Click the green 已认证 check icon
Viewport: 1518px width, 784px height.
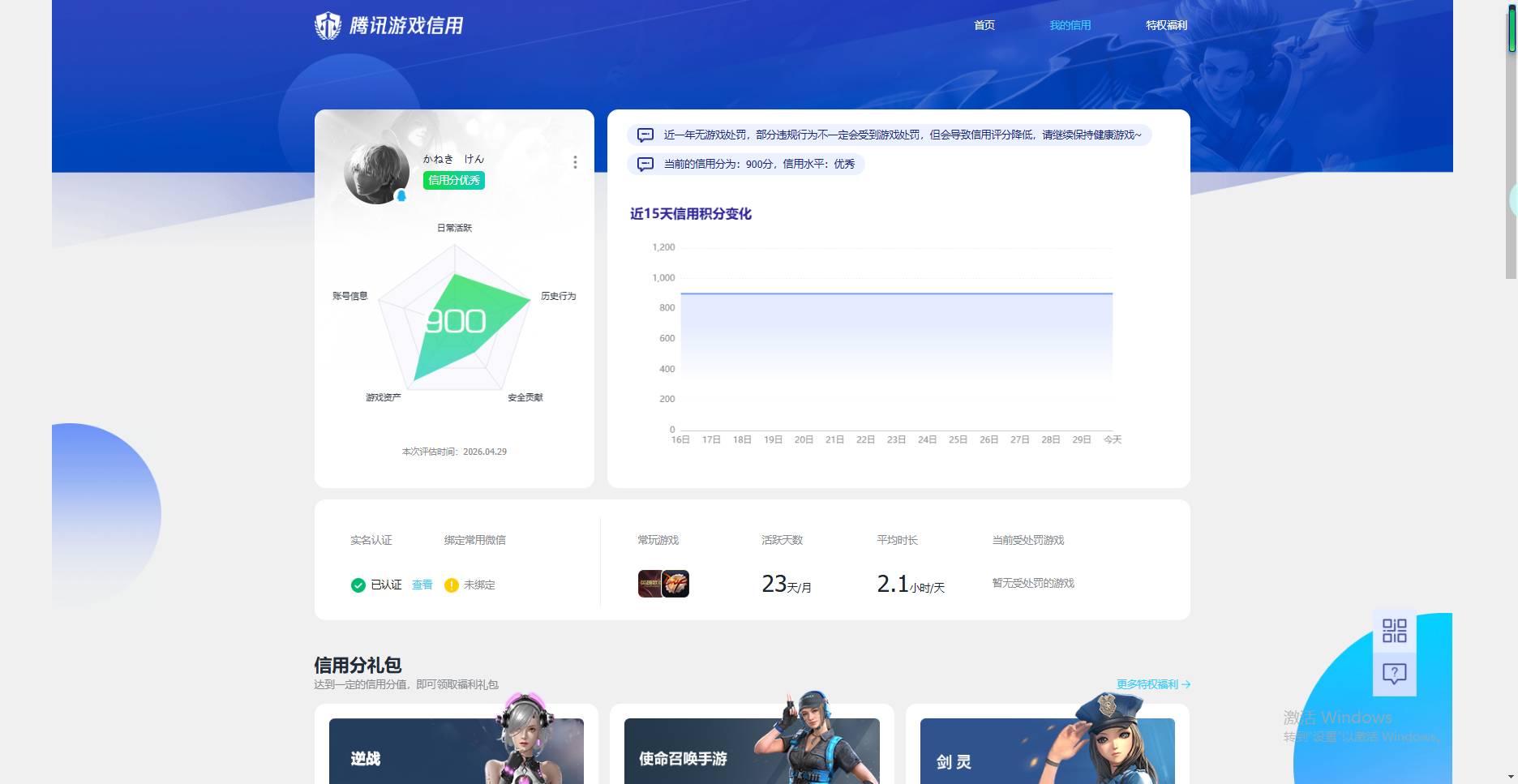pos(358,585)
